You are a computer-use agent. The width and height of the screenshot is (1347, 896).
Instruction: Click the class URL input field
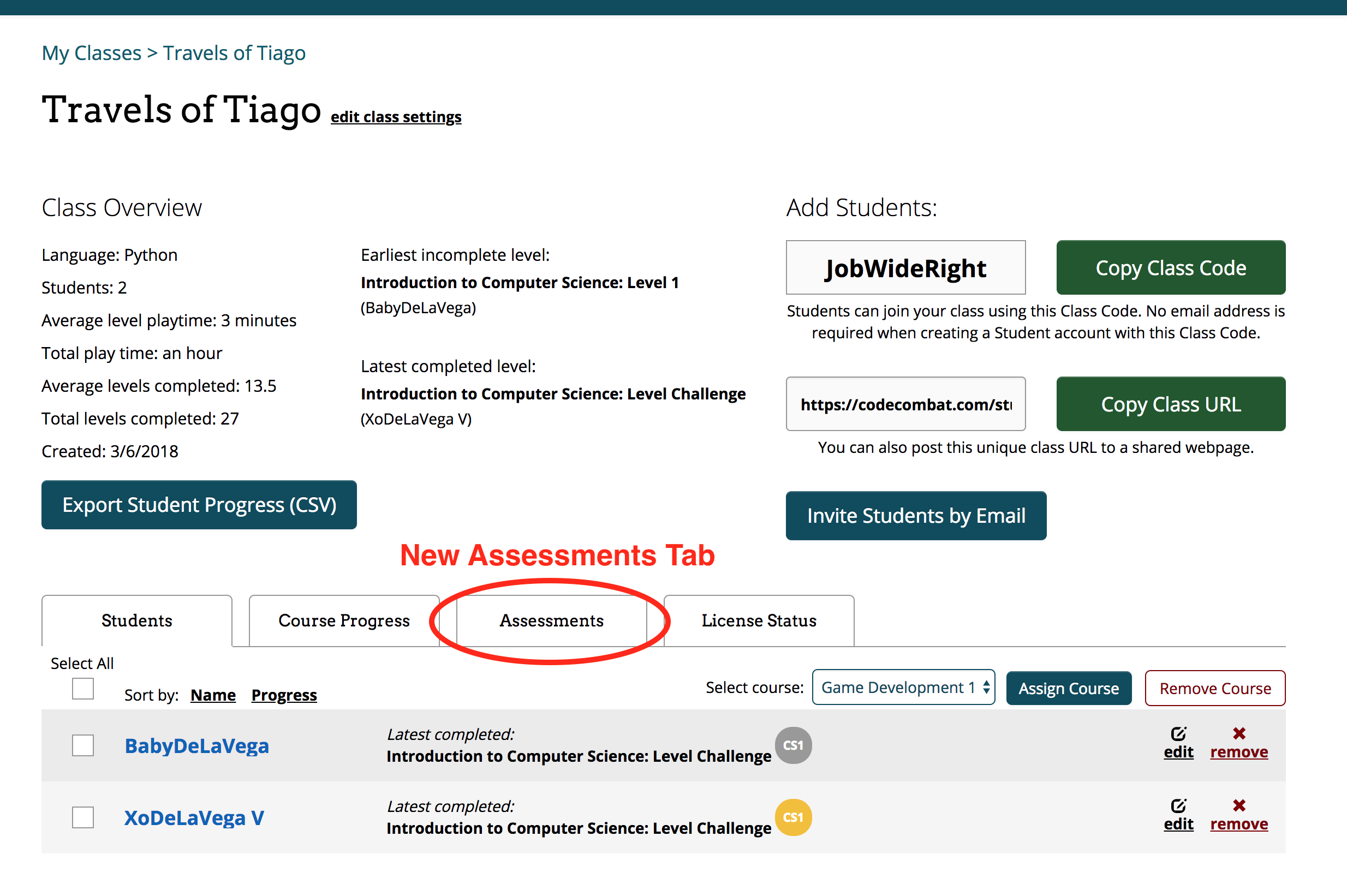(x=905, y=404)
